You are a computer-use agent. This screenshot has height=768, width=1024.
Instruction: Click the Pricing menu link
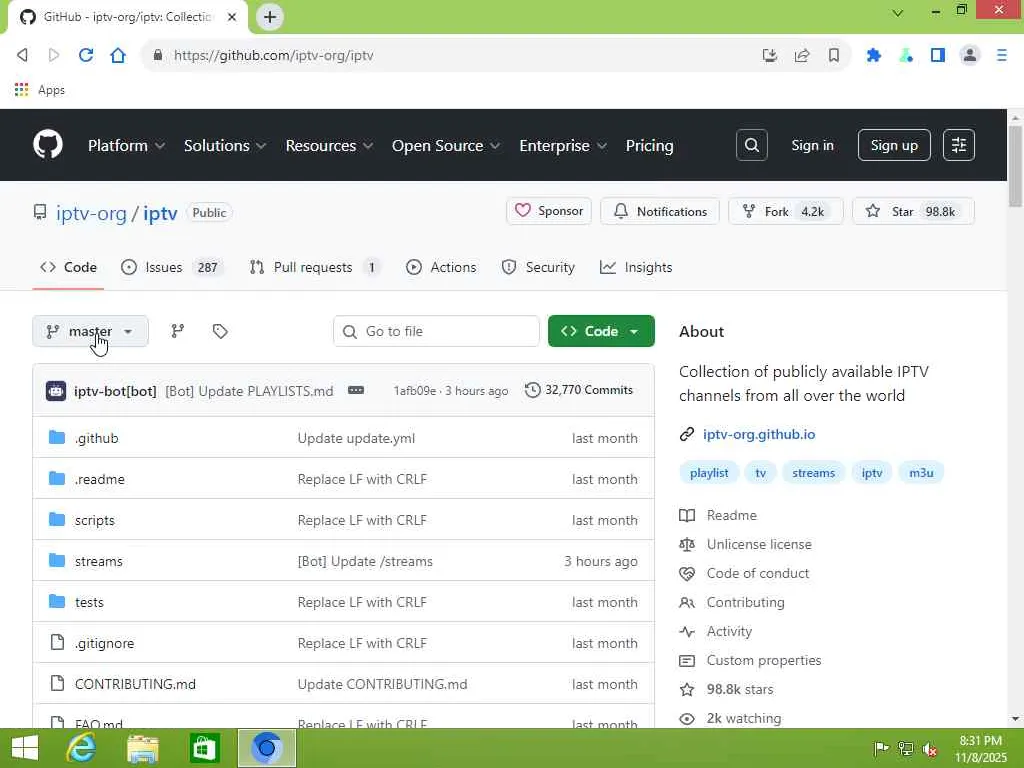649,146
